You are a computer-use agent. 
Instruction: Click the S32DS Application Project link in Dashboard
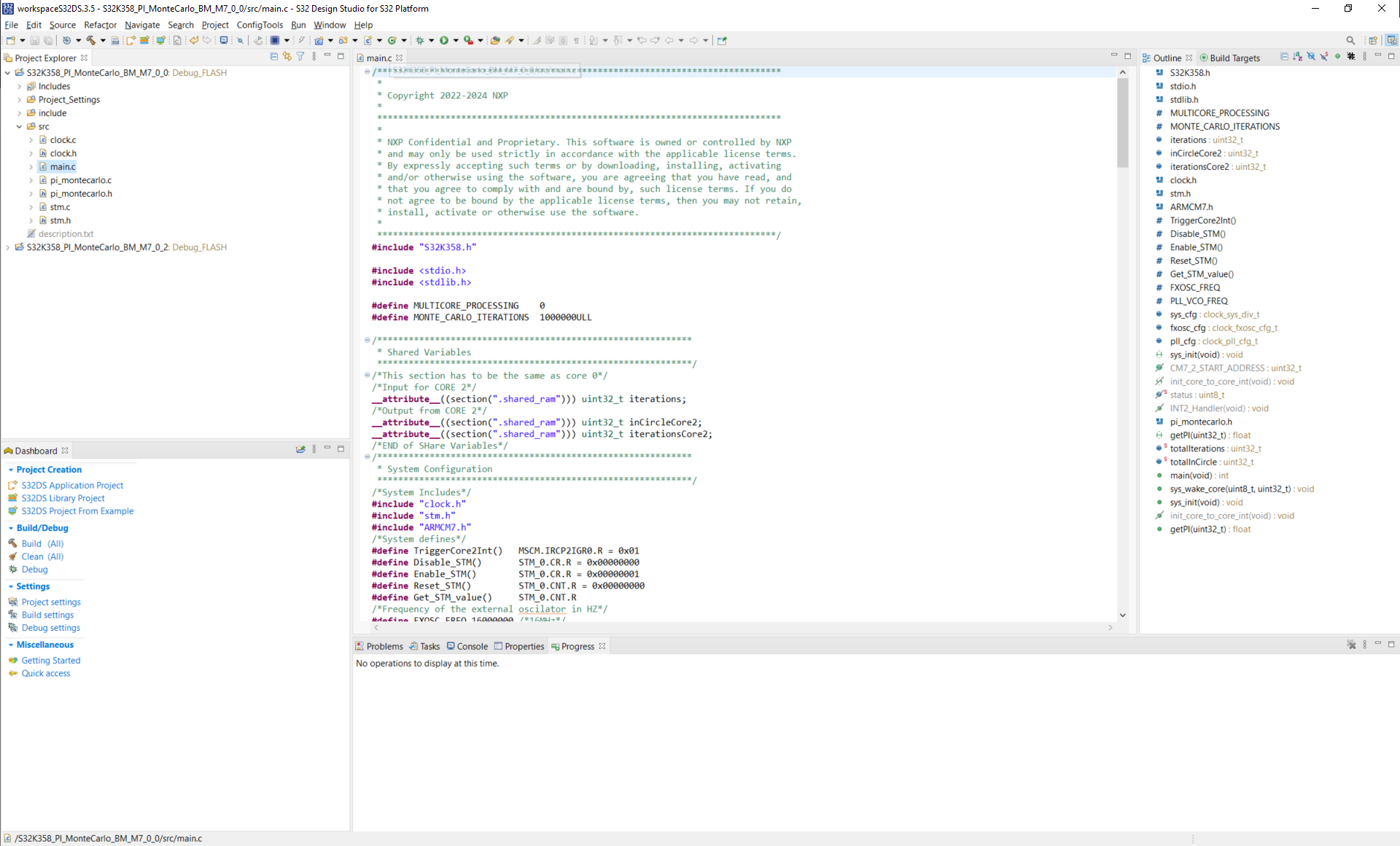pos(72,485)
